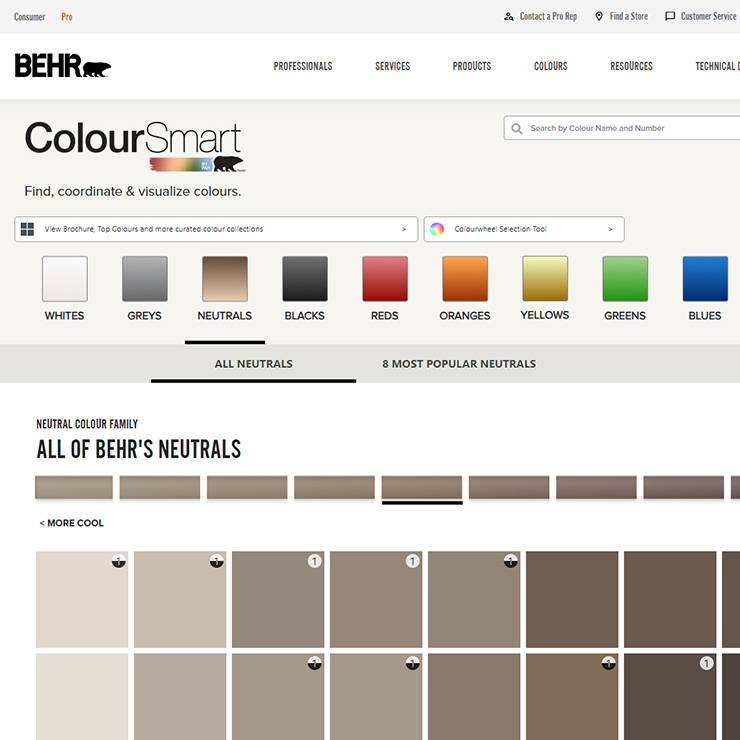This screenshot has height=740, width=740.
Task: Open first-row seventh dark brown tile
Action: (x=670, y=599)
